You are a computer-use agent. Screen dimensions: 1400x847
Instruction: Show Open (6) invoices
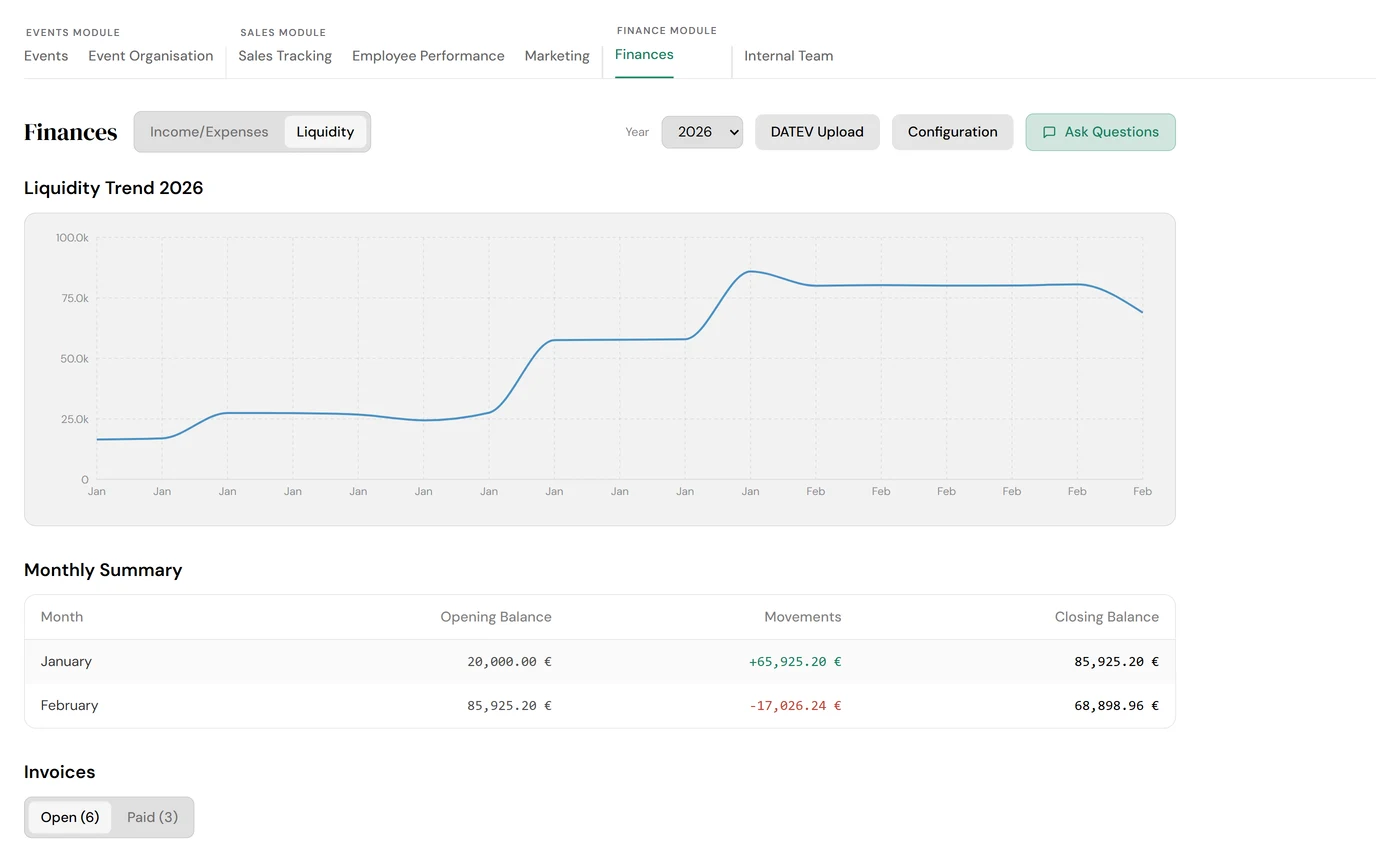coord(70,817)
